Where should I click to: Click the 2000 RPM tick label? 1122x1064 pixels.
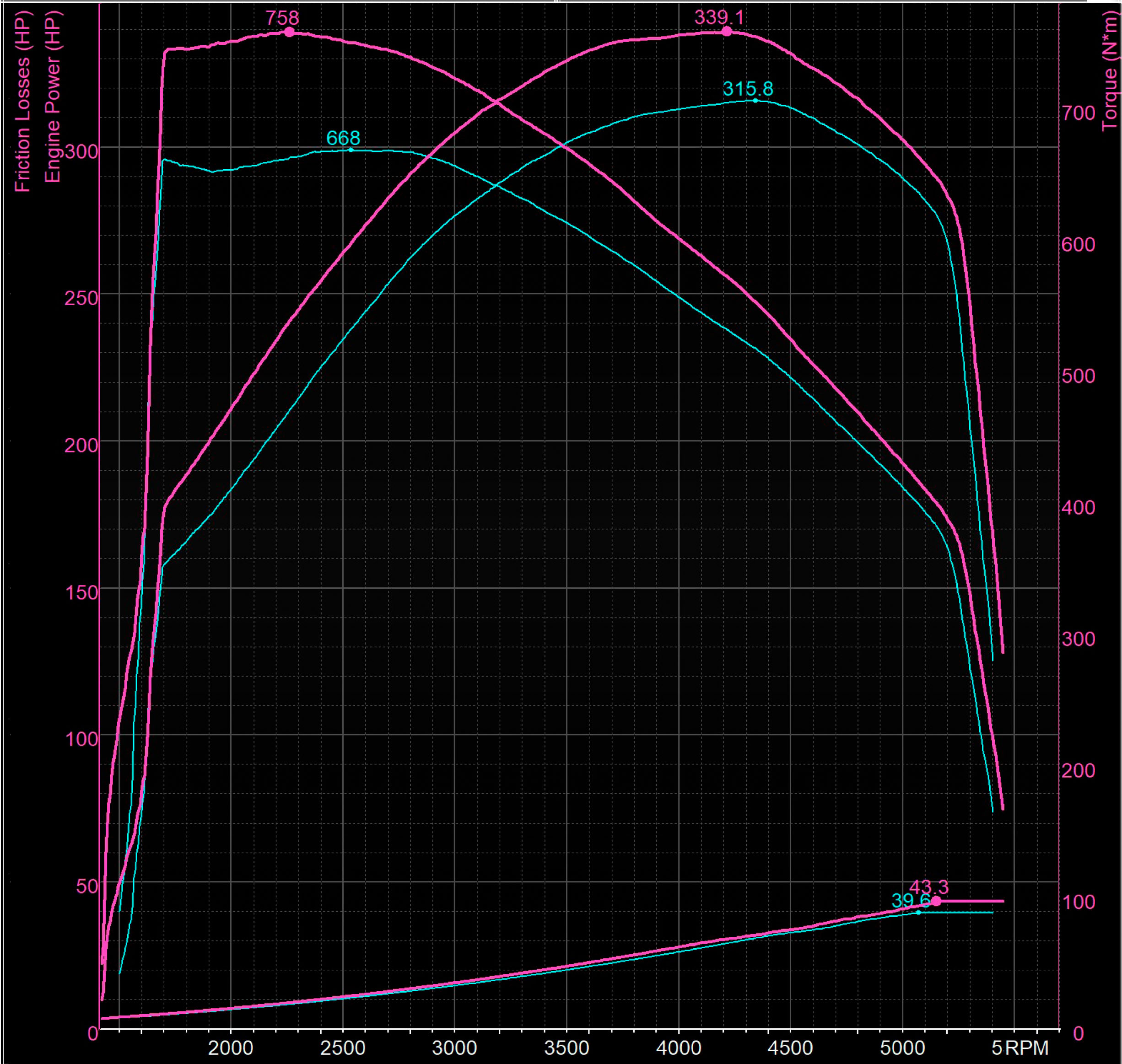230,1048
